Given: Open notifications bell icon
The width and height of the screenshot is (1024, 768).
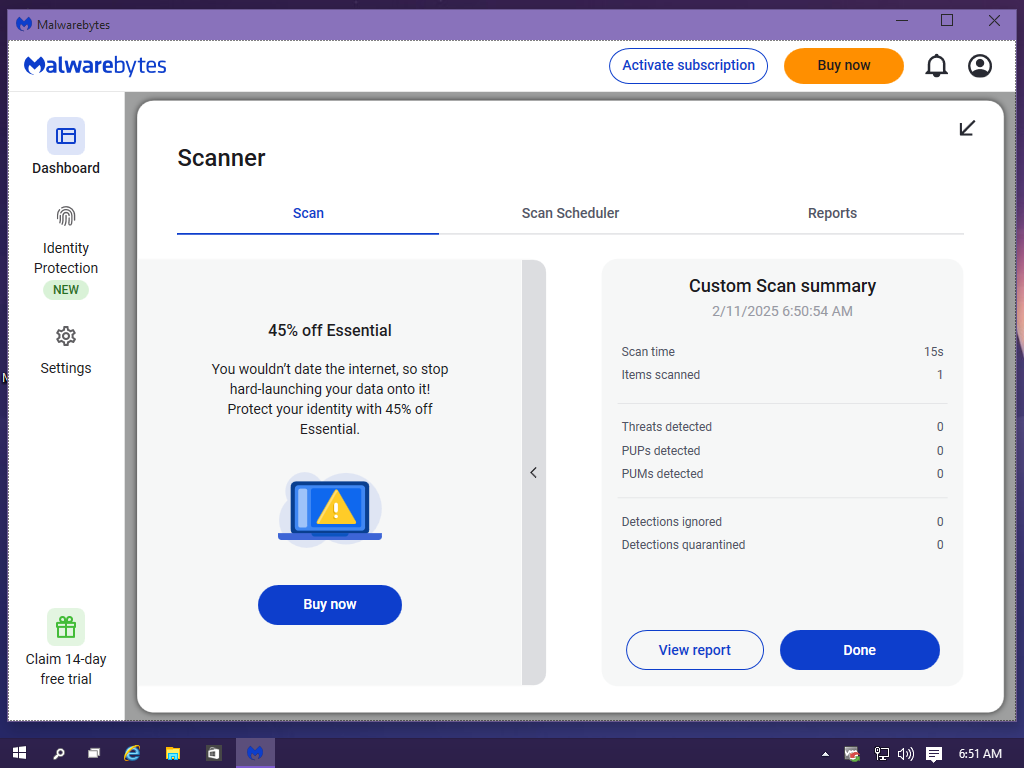Looking at the screenshot, I should (x=936, y=66).
